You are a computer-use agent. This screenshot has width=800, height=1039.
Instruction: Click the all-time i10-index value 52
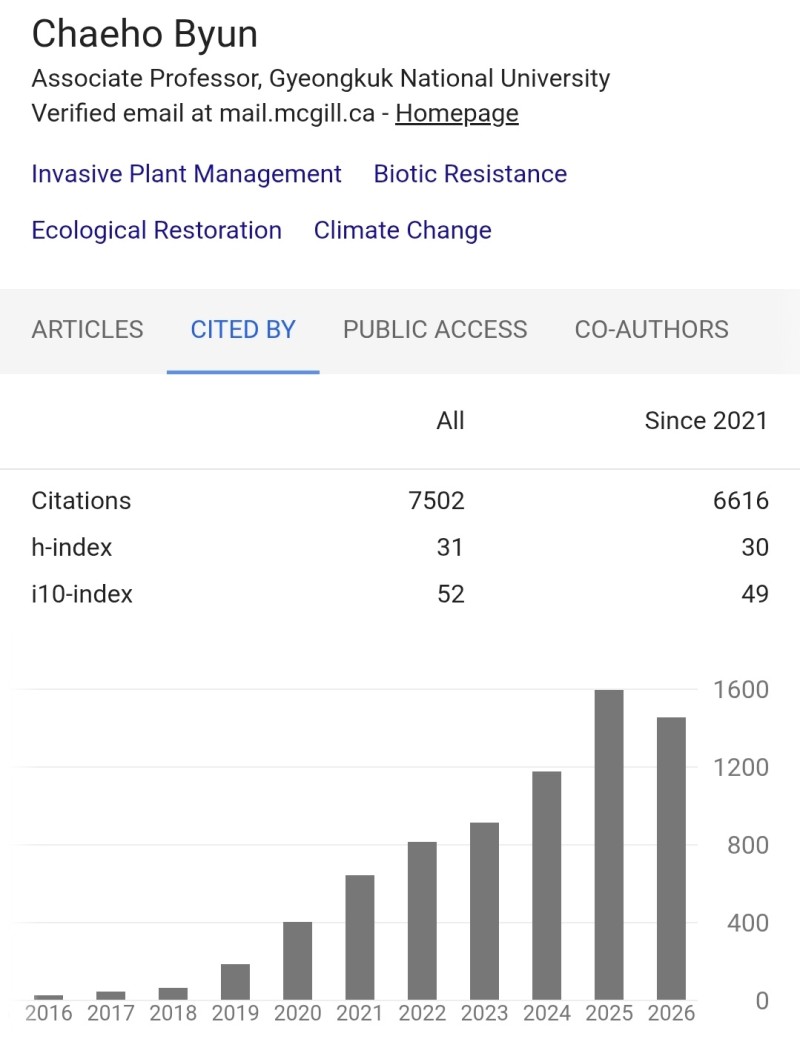pos(451,594)
